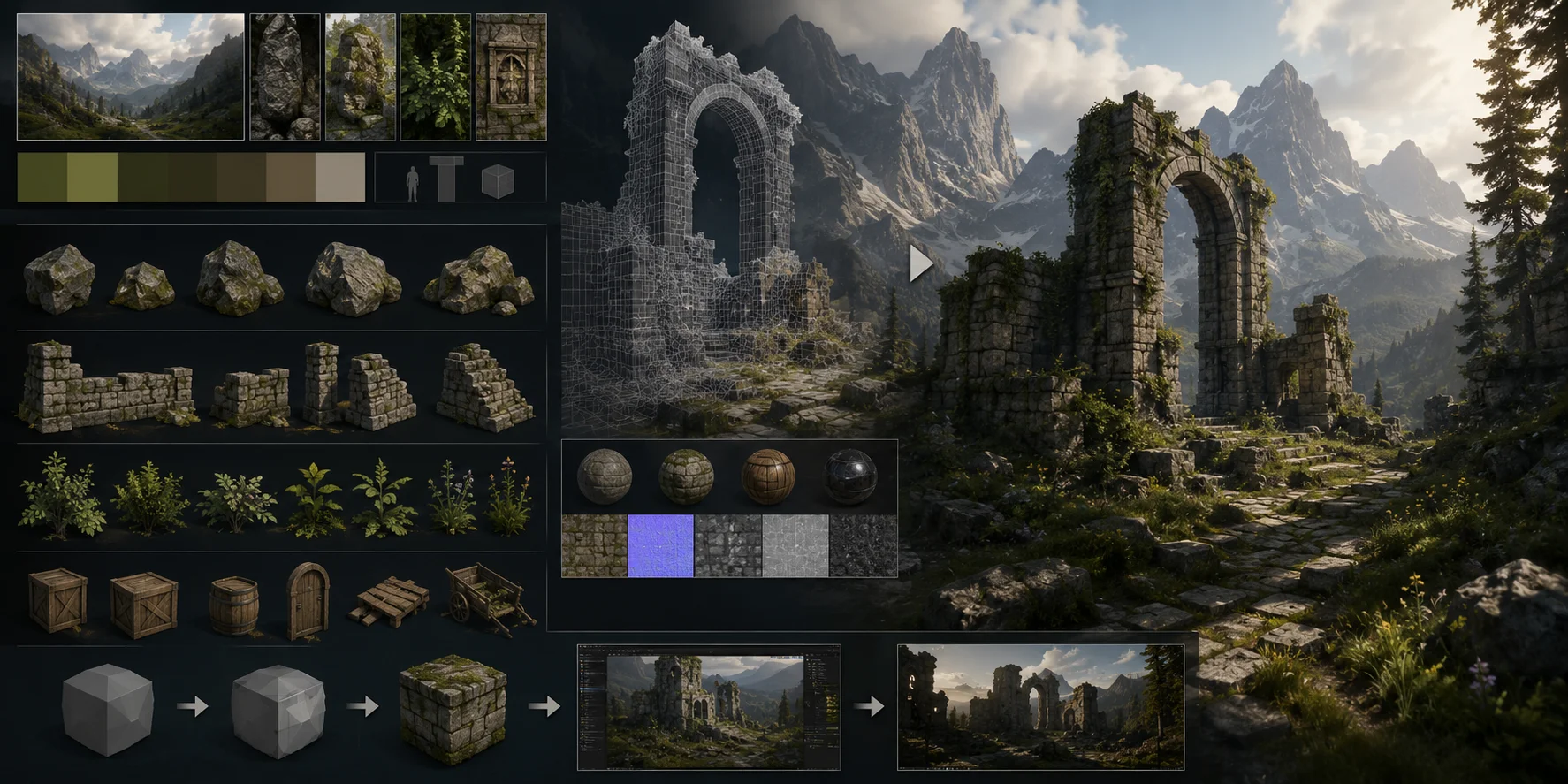Image resolution: width=1568 pixels, height=784 pixels.
Task: Open the purple normal map texture
Action: pyautogui.click(x=661, y=546)
